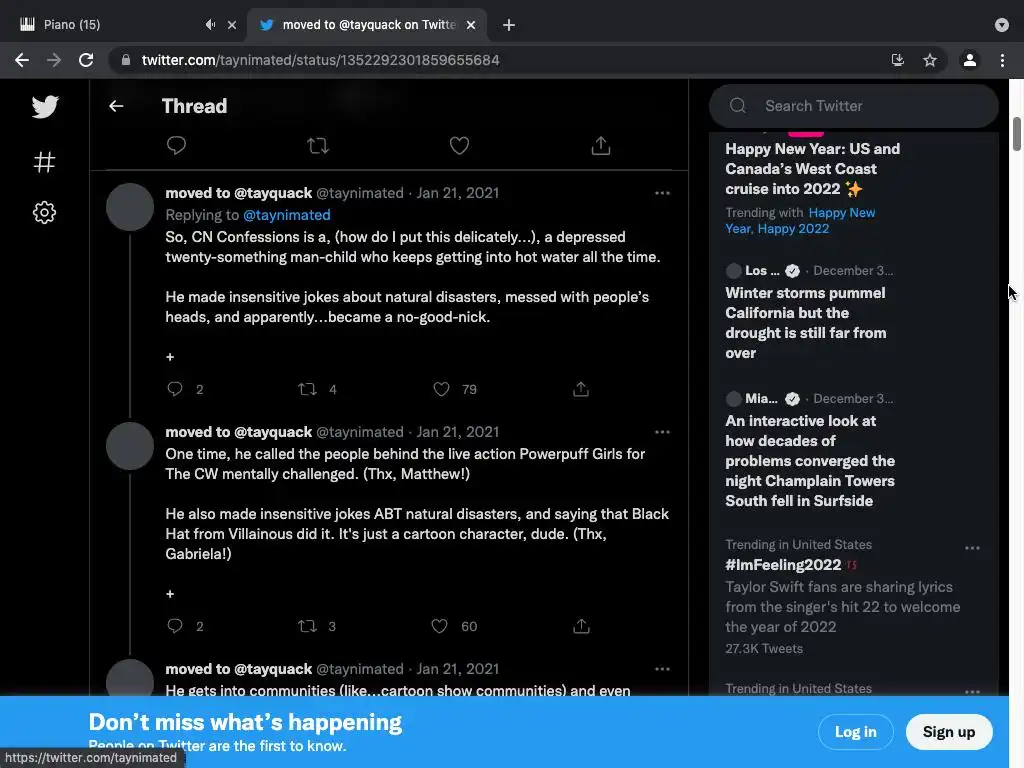Open a new browser tab

click(509, 25)
